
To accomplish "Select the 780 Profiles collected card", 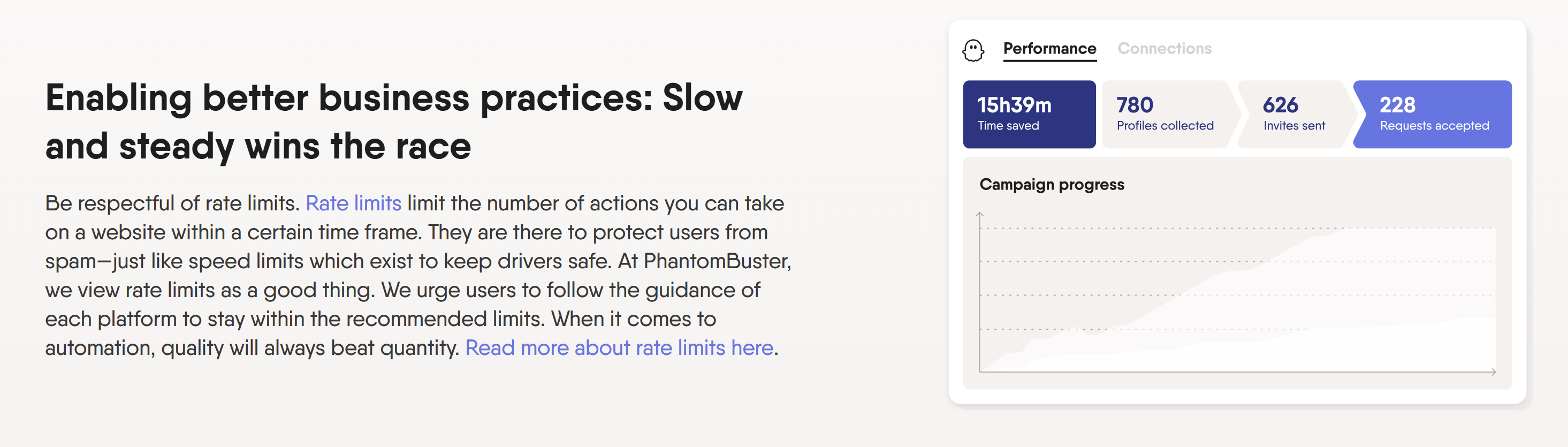I will (1168, 115).
